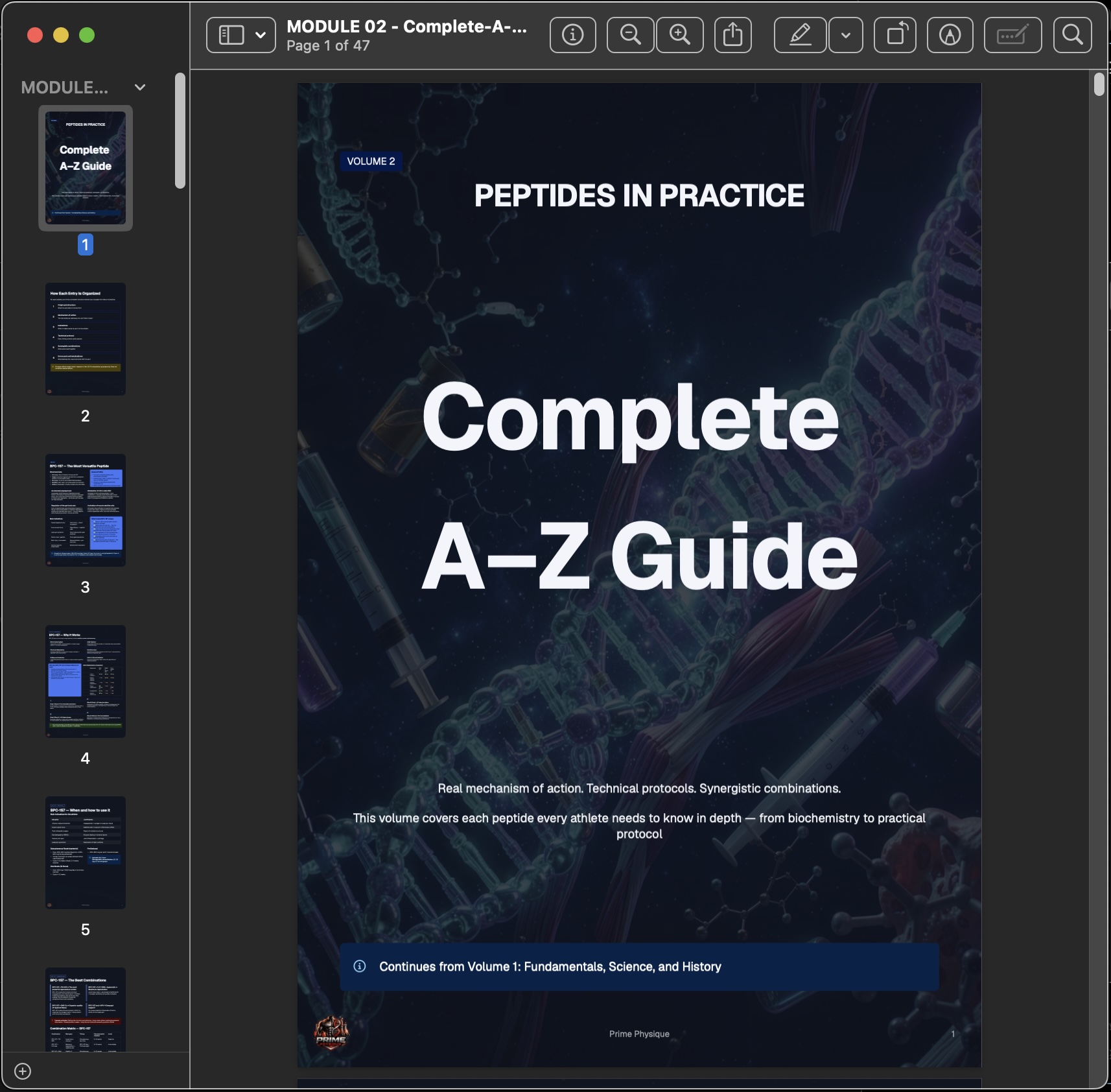This screenshot has height=1092, width=1111.
Task: Click the 'Prime Physique' footer text
Action: pyautogui.click(x=639, y=1034)
